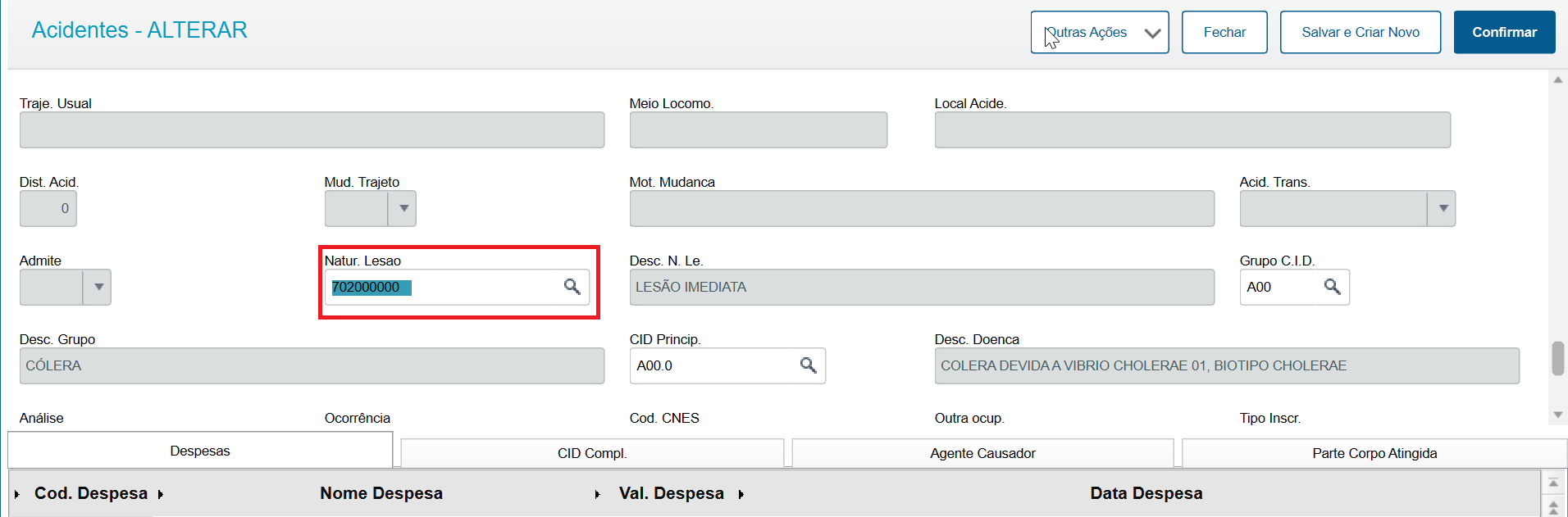Image resolution: width=1568 pixels, height=517 pixels.
Task: Open the Admite dropdown
Action: point(98,287)
